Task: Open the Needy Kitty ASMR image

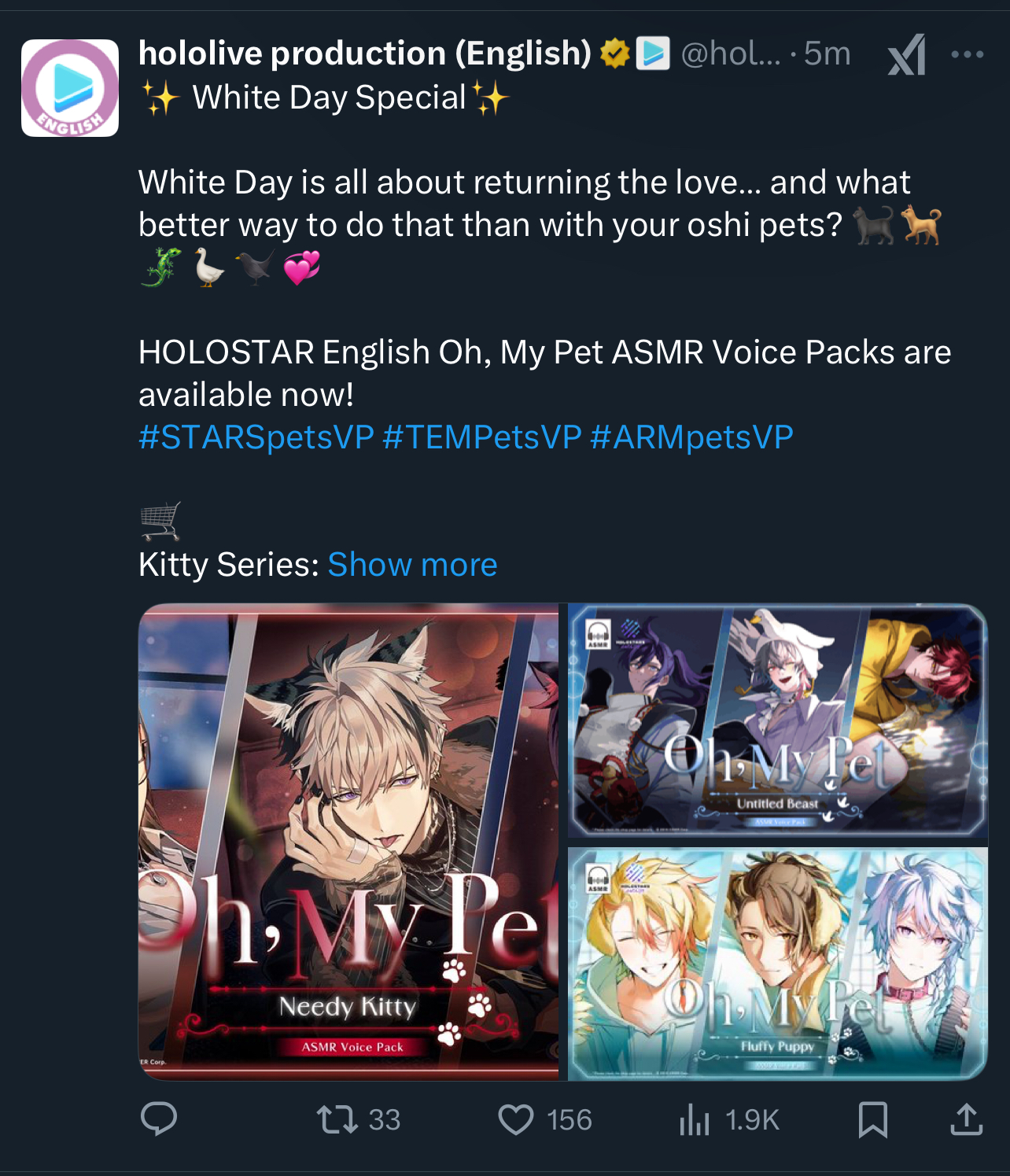Action: tap(348, 842)
